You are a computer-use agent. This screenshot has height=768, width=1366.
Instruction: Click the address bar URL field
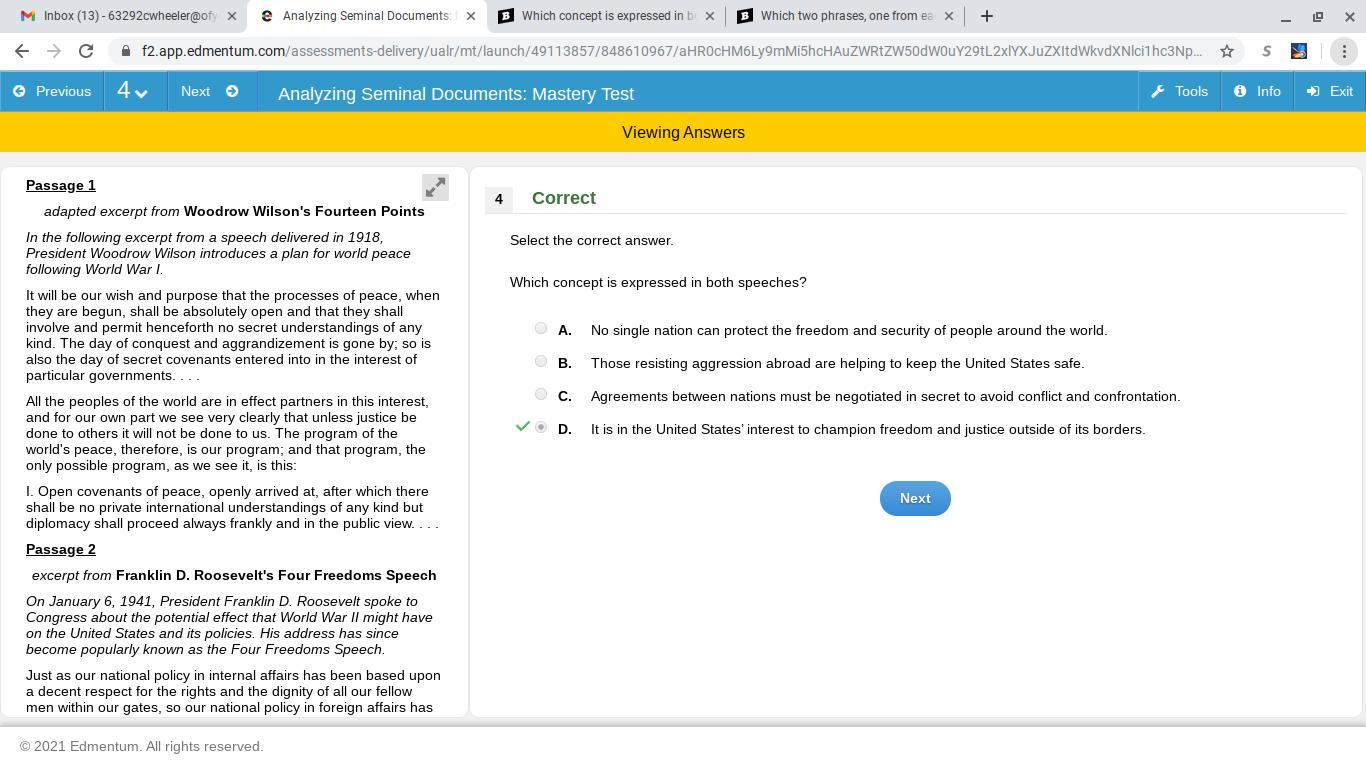point(672,51)
